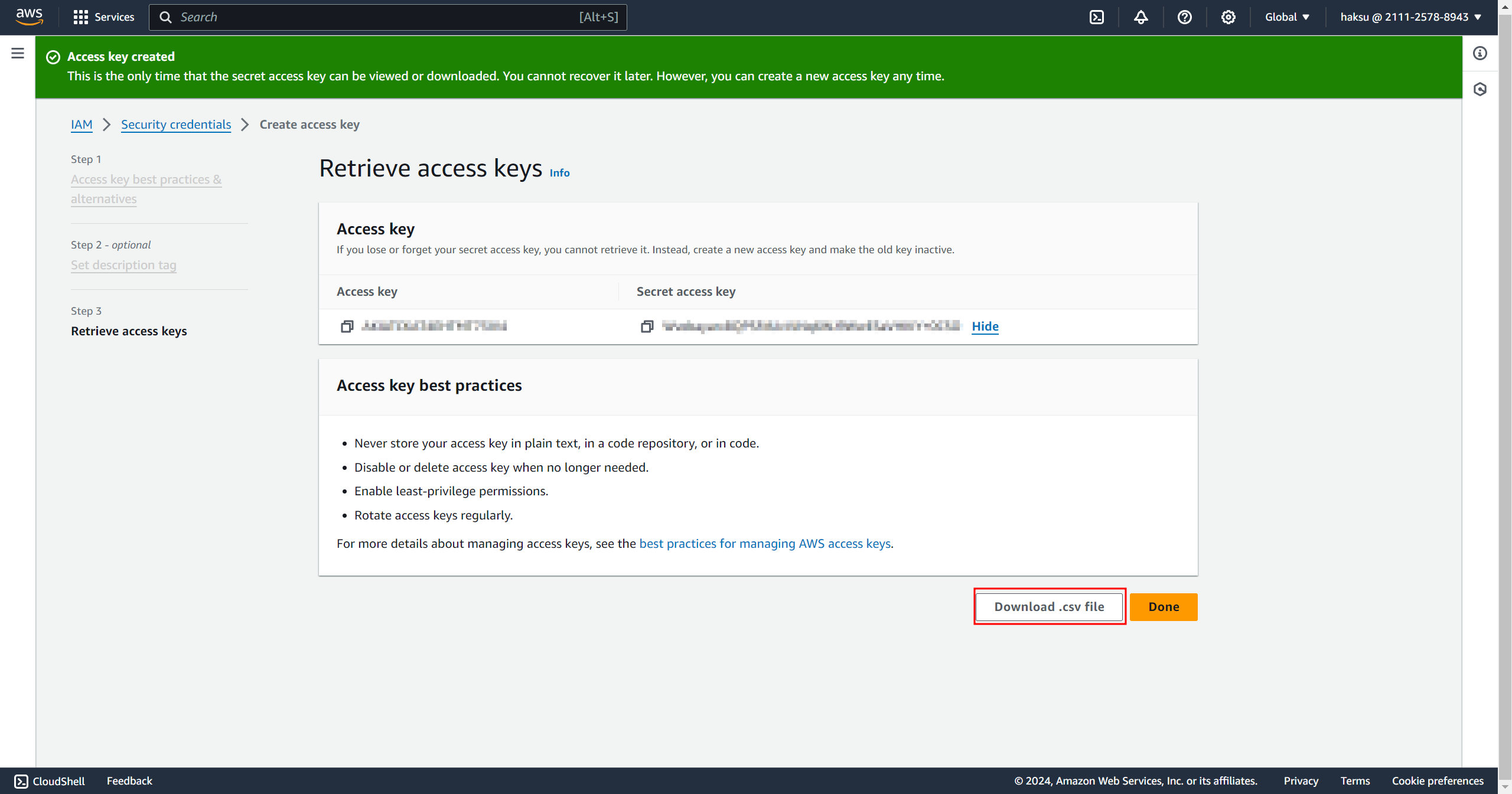Open the settings gear icon
The height and width of the screenshot is (794, 1512).
coord(1228,17)
